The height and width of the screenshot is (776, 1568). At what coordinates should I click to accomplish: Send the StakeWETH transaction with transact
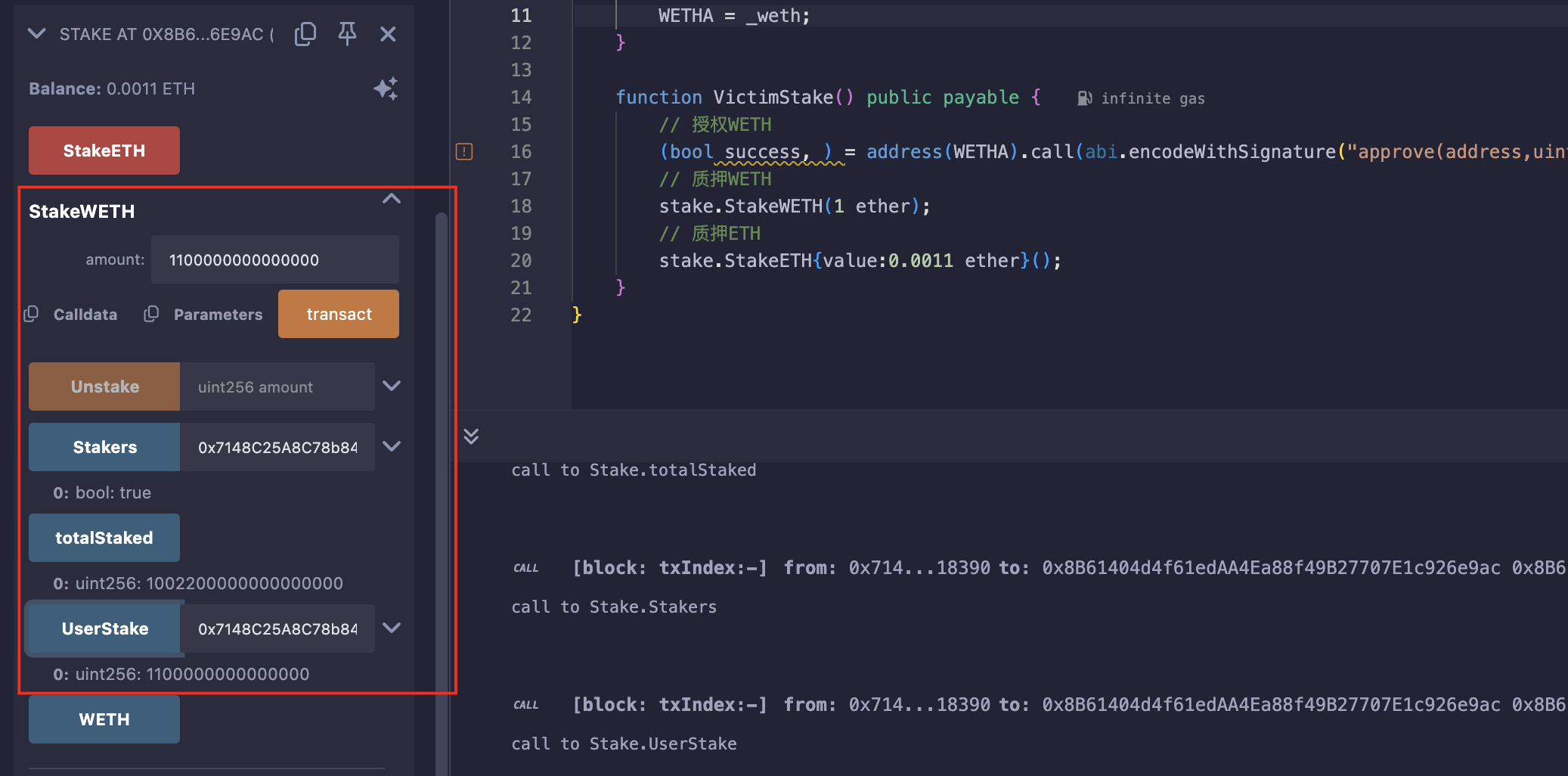[339, 314]
